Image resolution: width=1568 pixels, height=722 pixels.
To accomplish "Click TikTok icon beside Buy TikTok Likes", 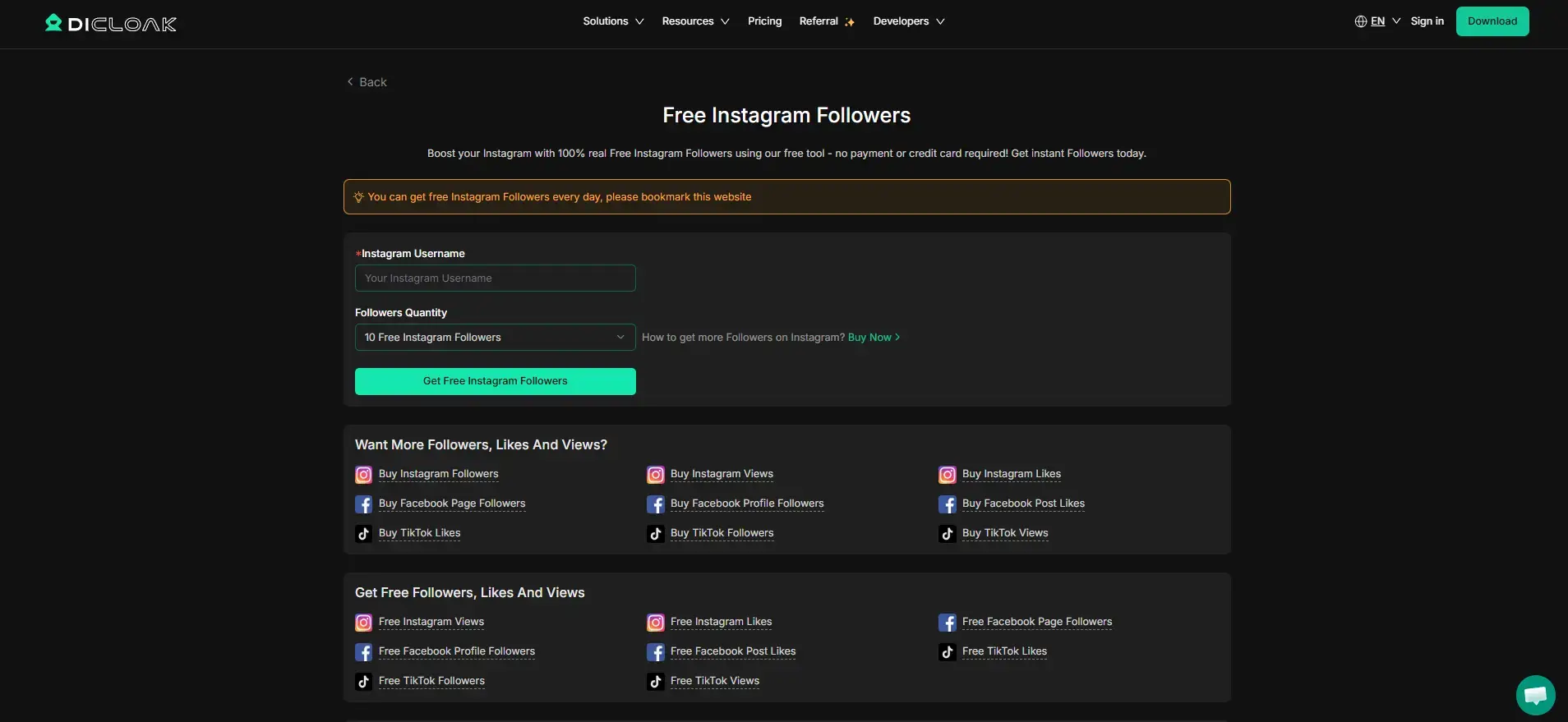I will point(363,534).
